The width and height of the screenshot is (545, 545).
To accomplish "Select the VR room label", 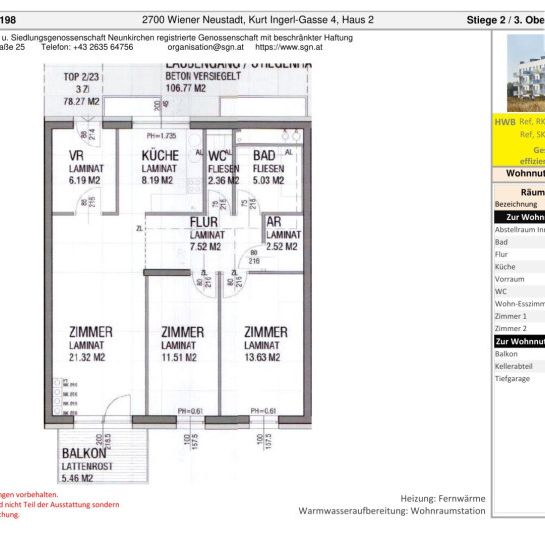I will pos(76,156).
